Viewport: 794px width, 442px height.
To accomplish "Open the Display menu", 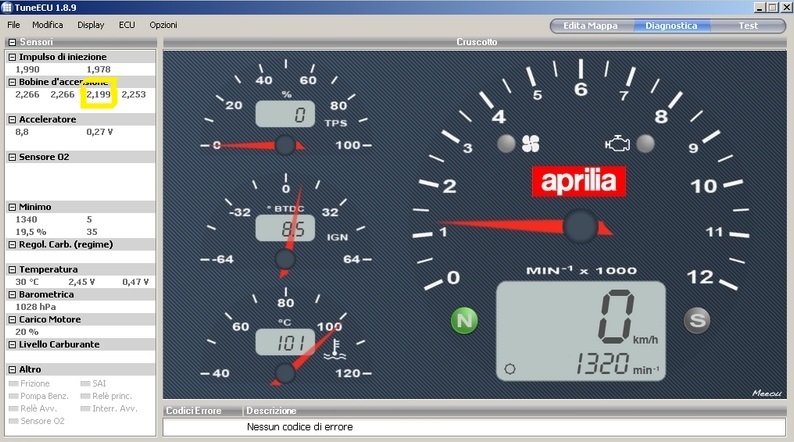I will [x=91, y=25].
